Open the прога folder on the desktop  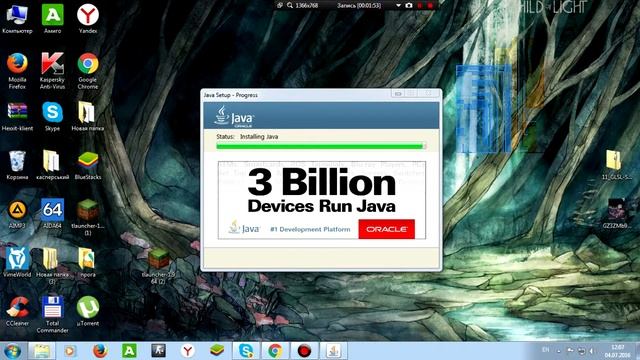[88, 262]
